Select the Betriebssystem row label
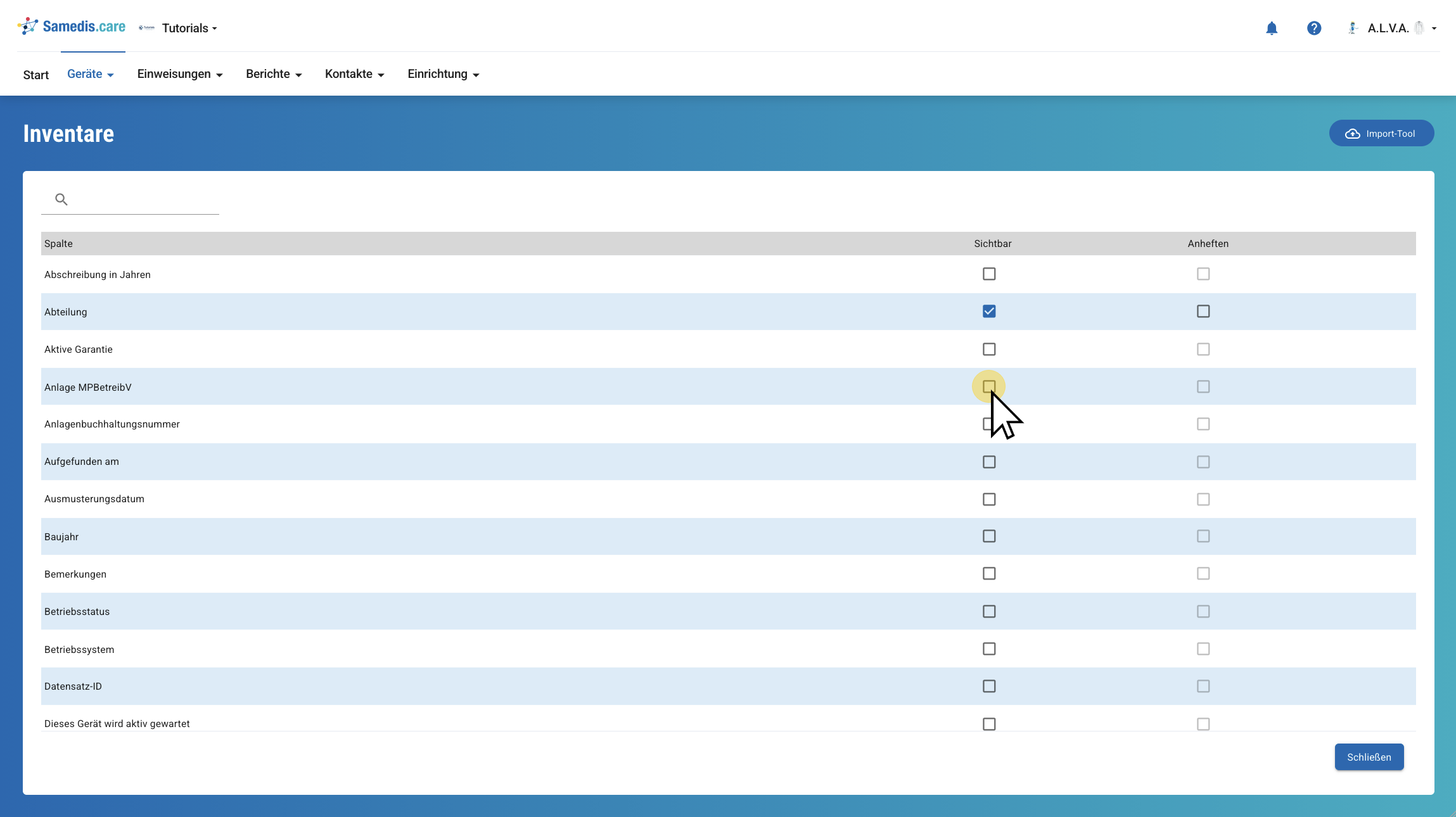This screenshot has height=817, width=1456. (79, 650)
